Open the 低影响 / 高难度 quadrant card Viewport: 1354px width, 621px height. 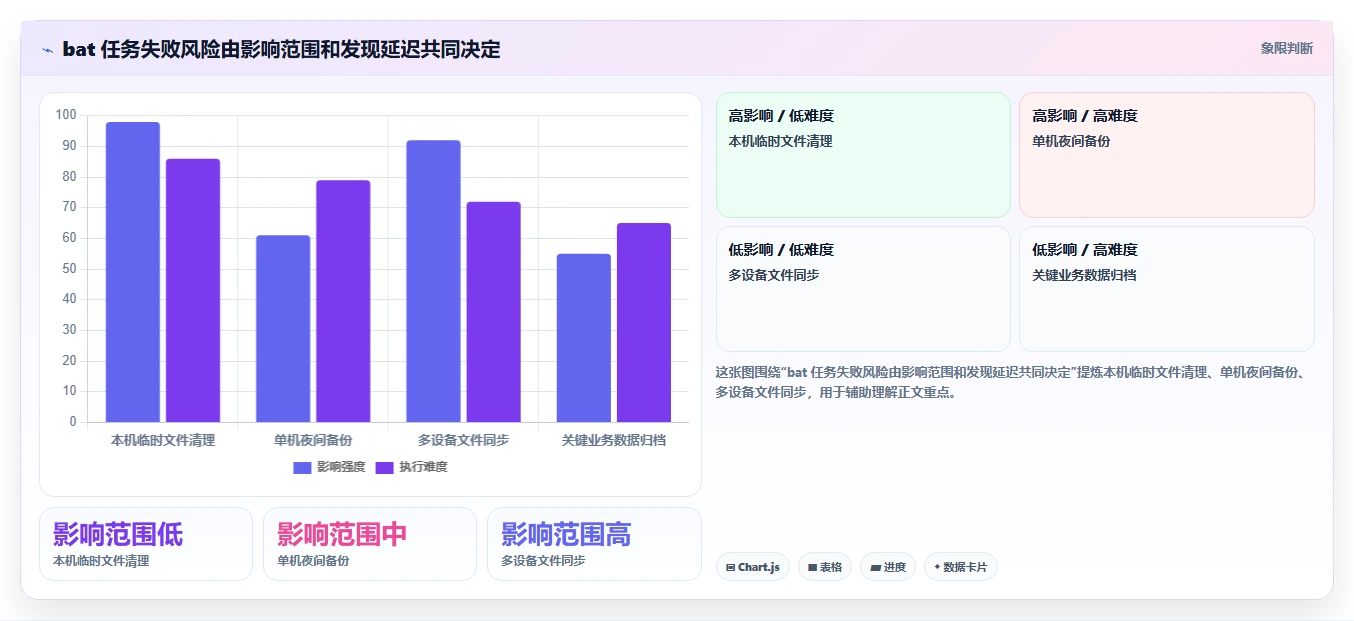[x=1167, y=289]
